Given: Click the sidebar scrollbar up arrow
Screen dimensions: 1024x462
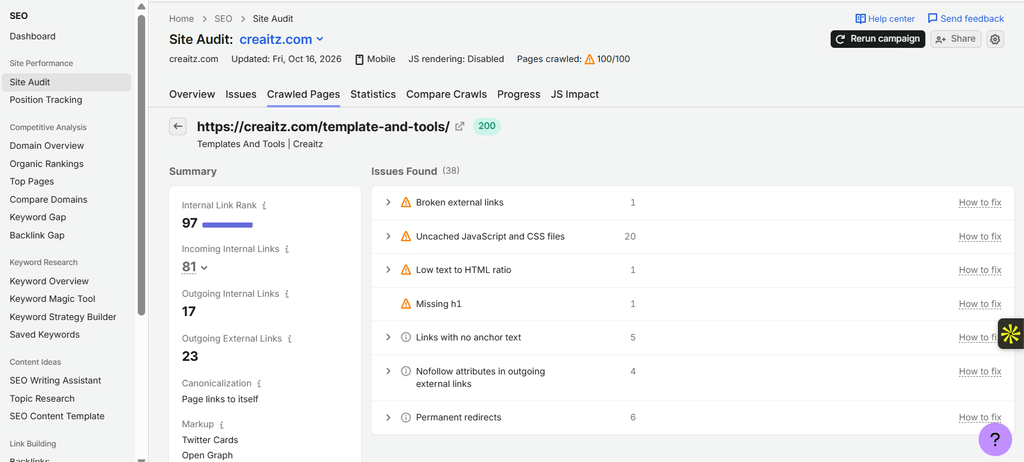Looking at the screenshot, I should point(141,7).
